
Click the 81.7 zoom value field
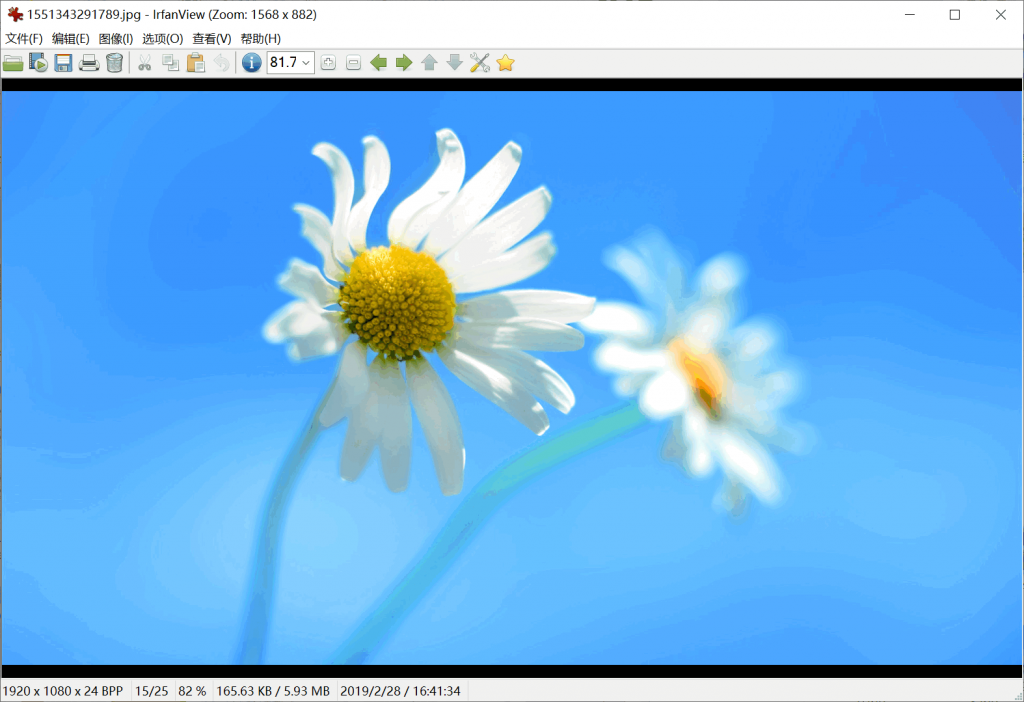click(x=283, y=63)
